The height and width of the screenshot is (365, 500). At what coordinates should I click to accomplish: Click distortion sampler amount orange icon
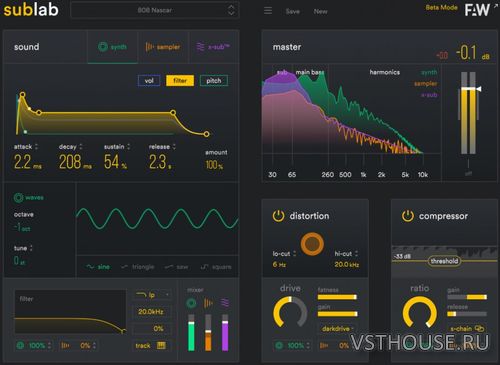(x=324, y=345)
